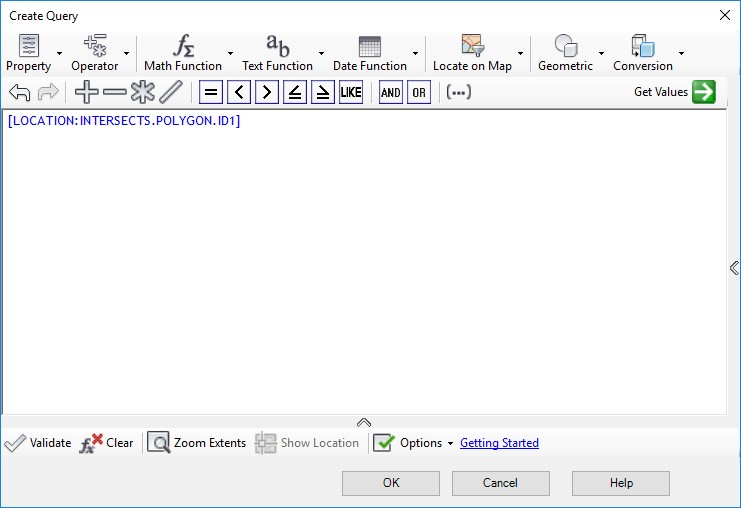Image resolution: width=741 pixels, height=508 pixels.
Task: Clear the query expression
Action: point(106,443)
